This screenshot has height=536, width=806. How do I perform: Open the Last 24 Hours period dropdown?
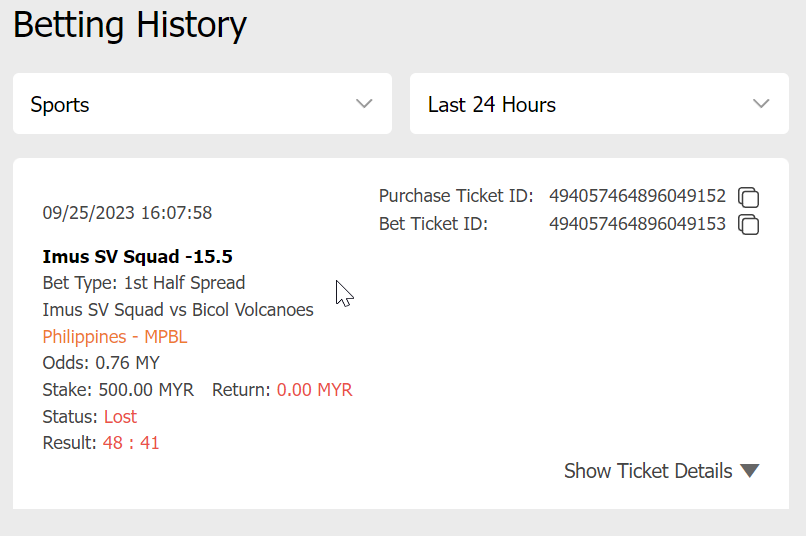[598, 104]
